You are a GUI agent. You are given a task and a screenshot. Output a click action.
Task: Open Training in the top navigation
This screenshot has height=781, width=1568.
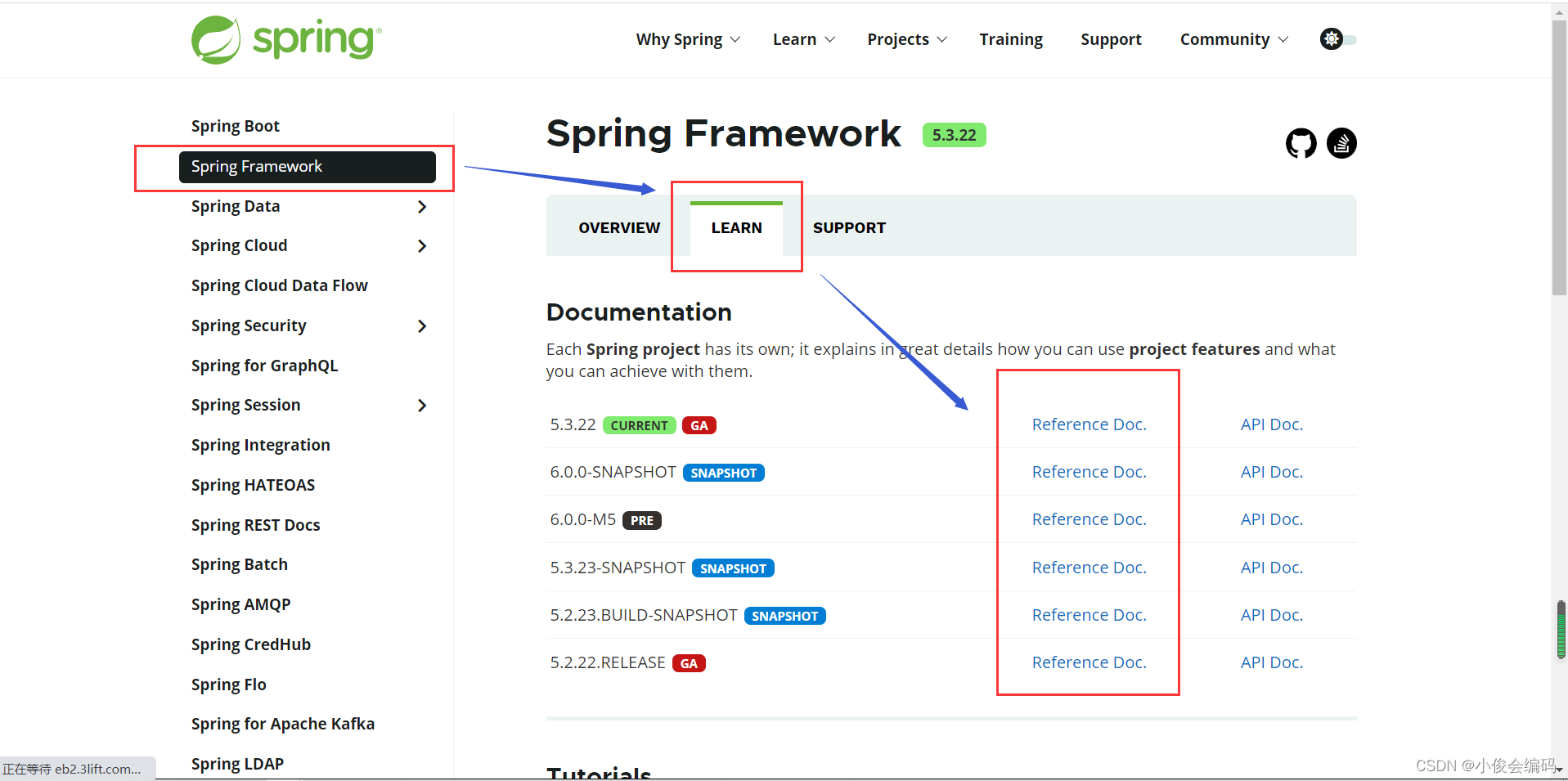tap(1011, 39)
